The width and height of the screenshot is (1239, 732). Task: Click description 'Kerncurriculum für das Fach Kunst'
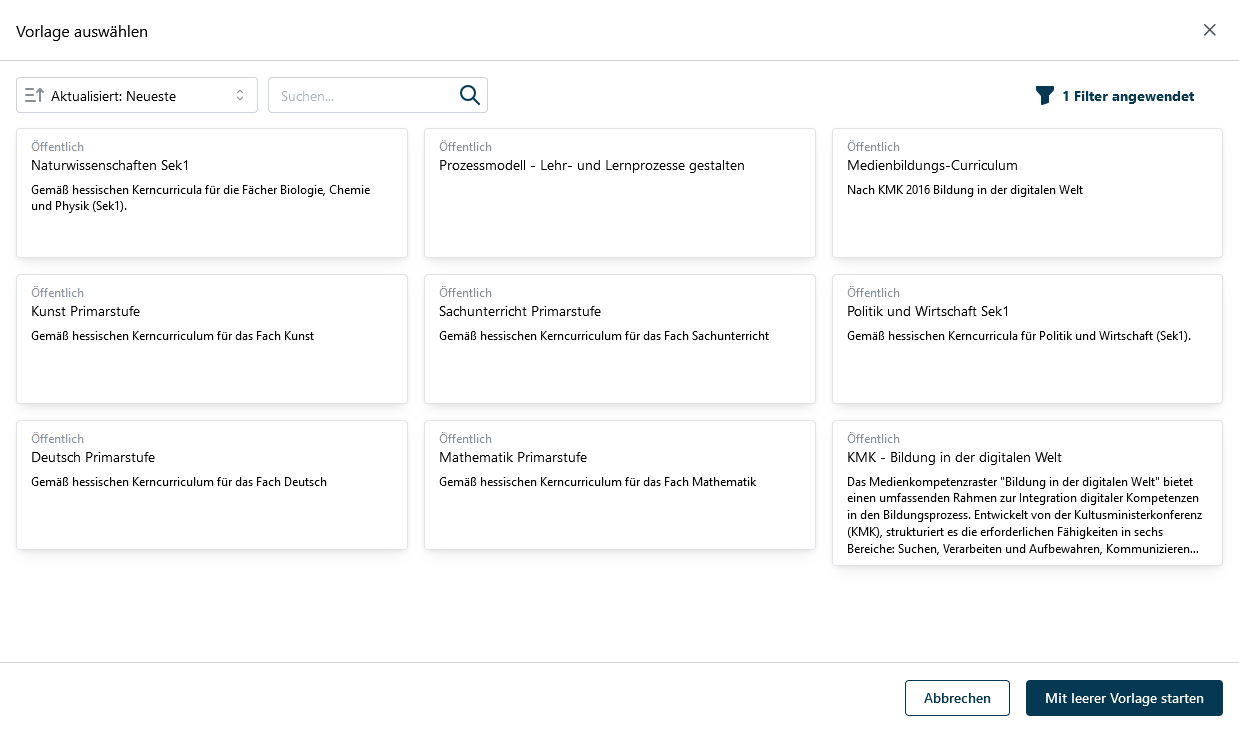pos(173,336)
